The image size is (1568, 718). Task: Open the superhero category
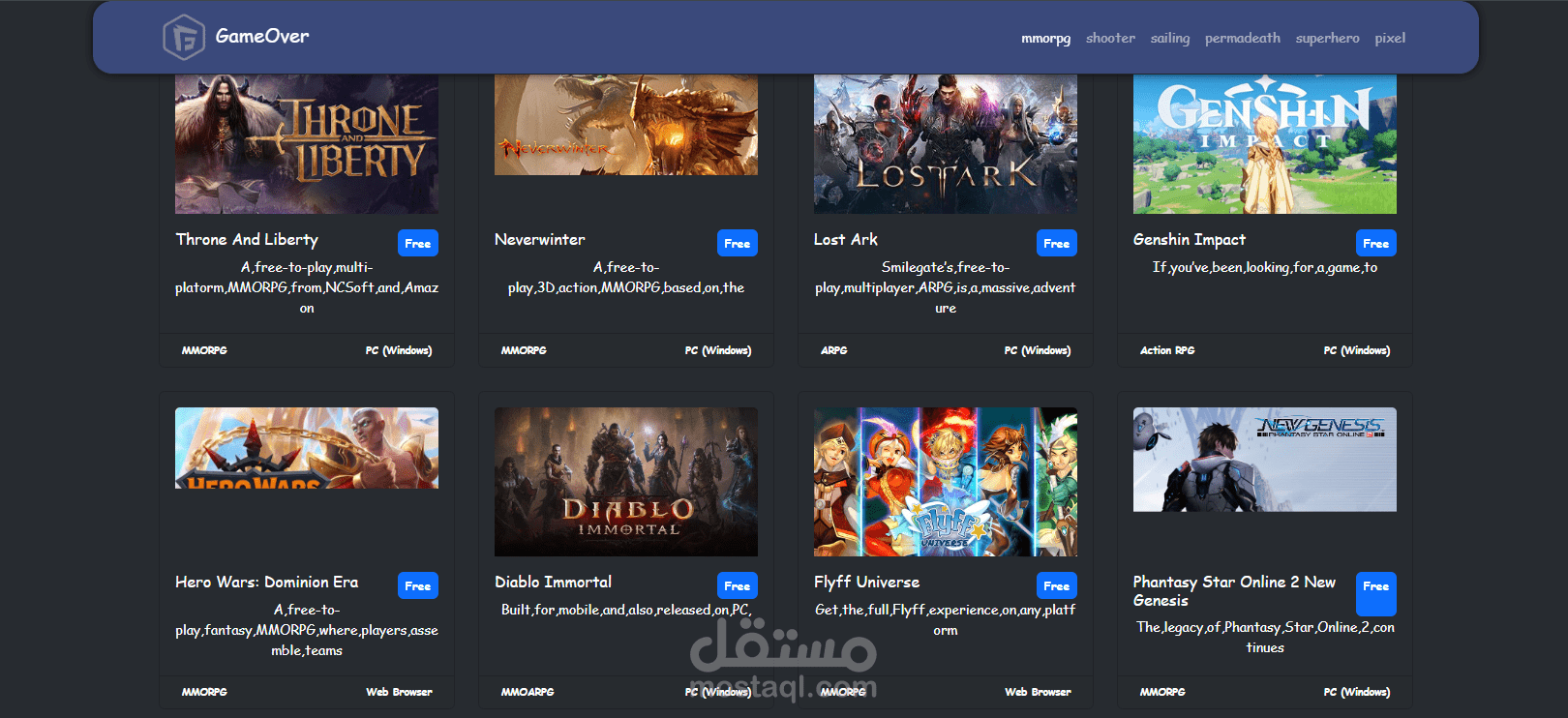(x=1327, y=38)
